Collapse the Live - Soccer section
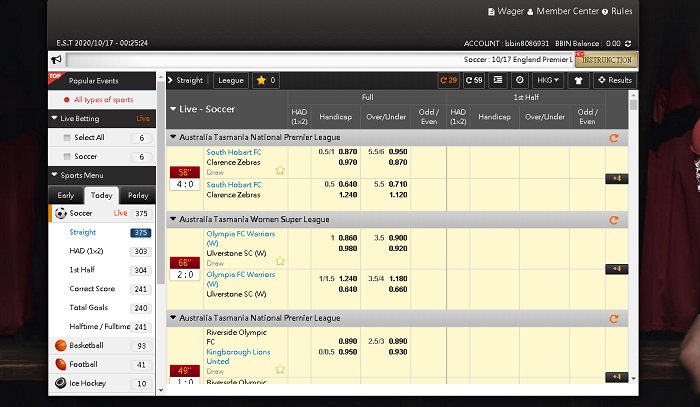 coord(174,108)
